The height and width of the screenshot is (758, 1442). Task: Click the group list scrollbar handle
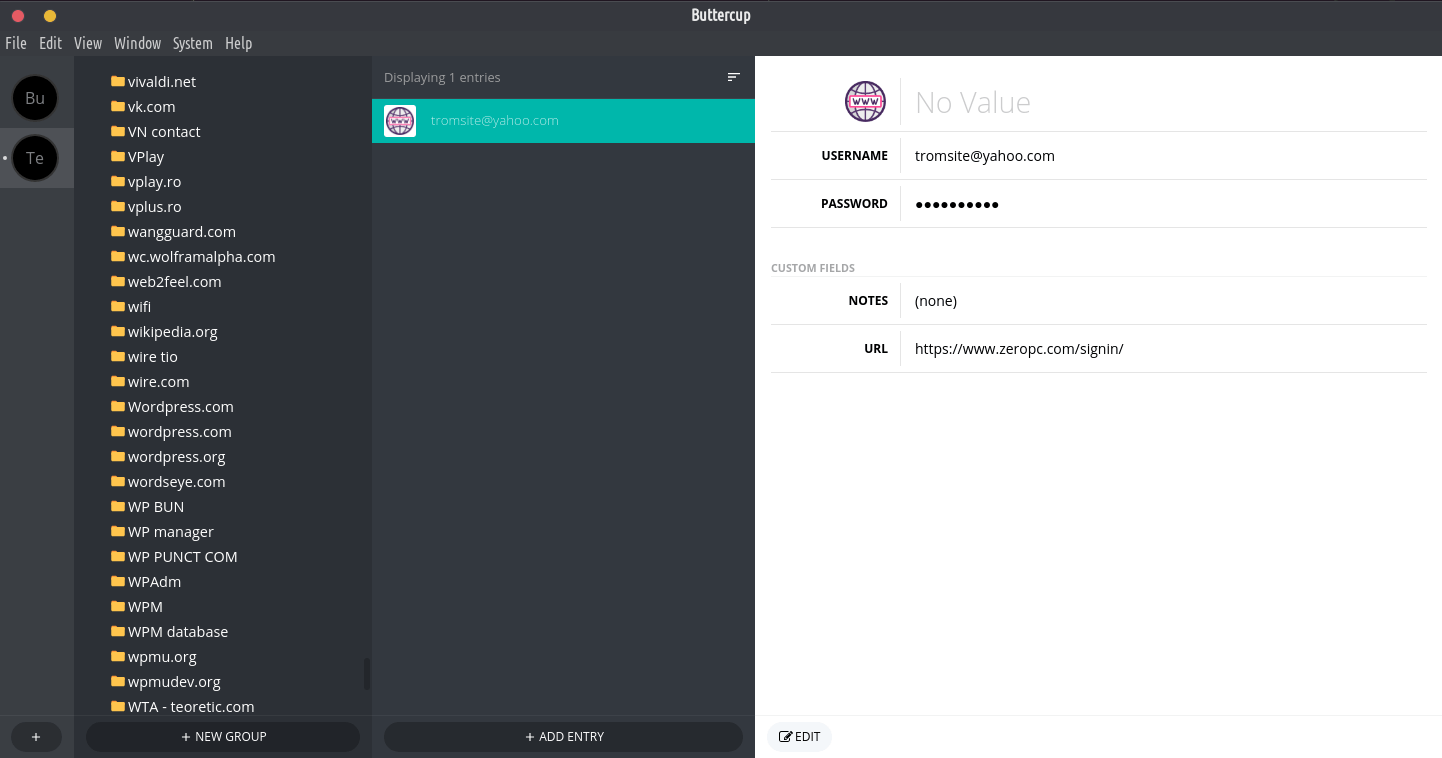tap(367, 674)
